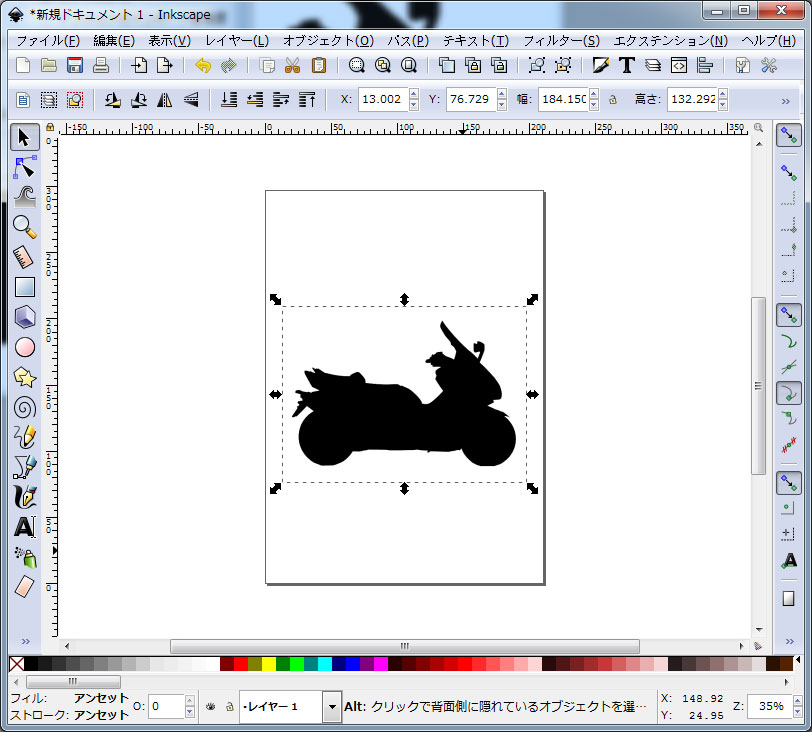Click the Undo arrow icon
Image resolution: width=812 pixels, height=732 pixels.
click(x=204, y=66)
